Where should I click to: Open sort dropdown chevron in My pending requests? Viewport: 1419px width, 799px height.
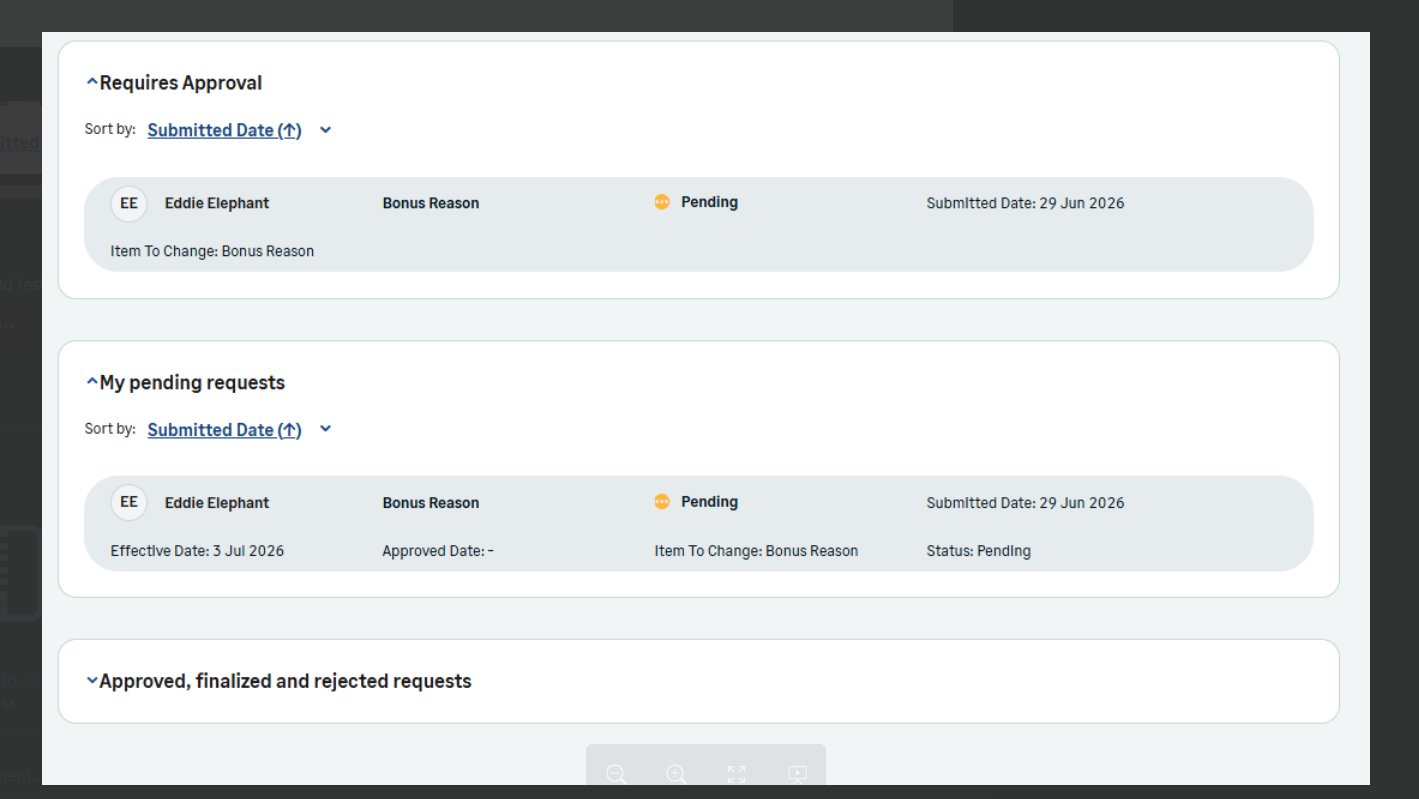325,429
